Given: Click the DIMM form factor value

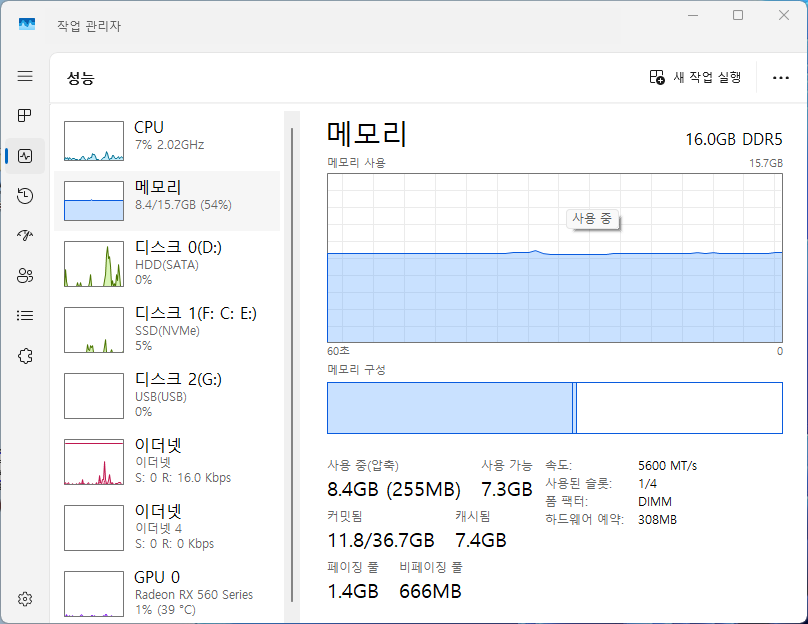Looking at the screenshot, I should click(x=654, y=502).
